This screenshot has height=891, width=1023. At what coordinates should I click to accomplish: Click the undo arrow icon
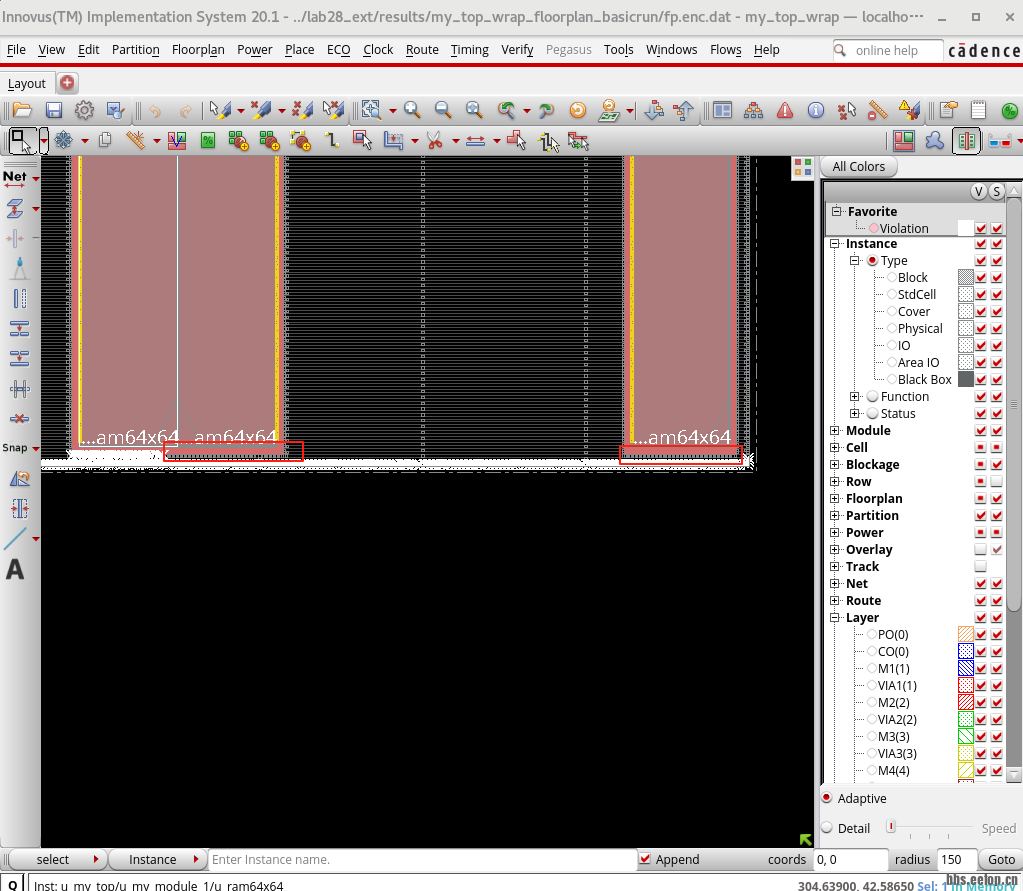click(155, 111)
